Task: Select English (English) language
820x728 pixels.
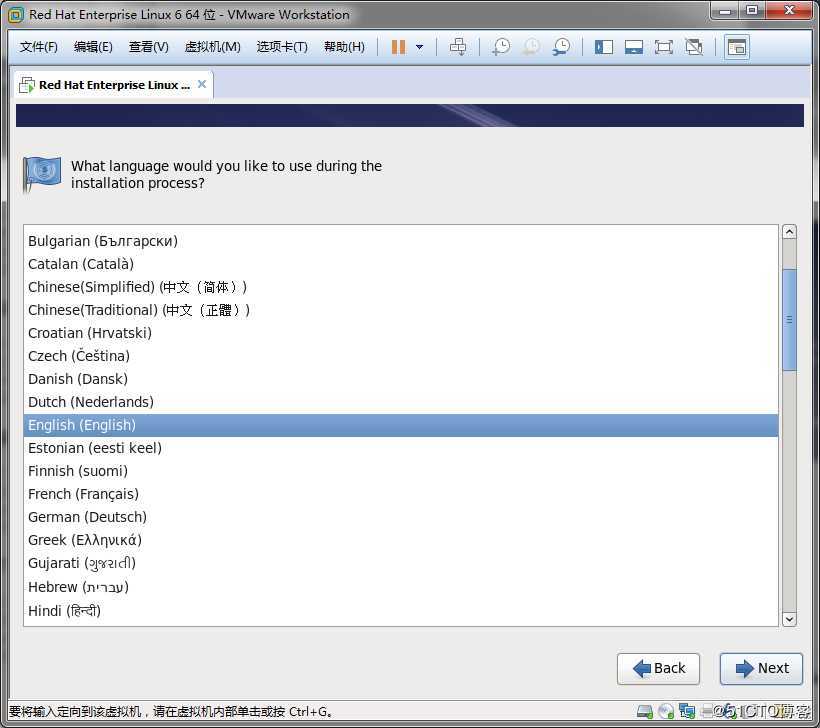Action: pos(401,425)
